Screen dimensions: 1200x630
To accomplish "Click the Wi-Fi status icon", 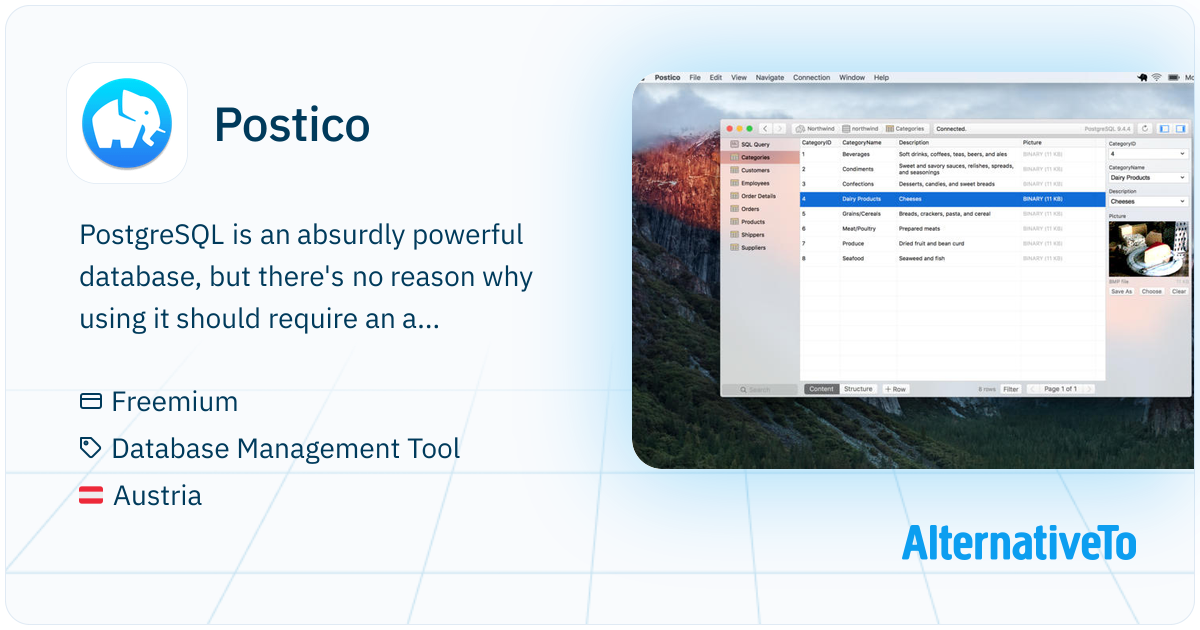I will (x=1157, y=77).
